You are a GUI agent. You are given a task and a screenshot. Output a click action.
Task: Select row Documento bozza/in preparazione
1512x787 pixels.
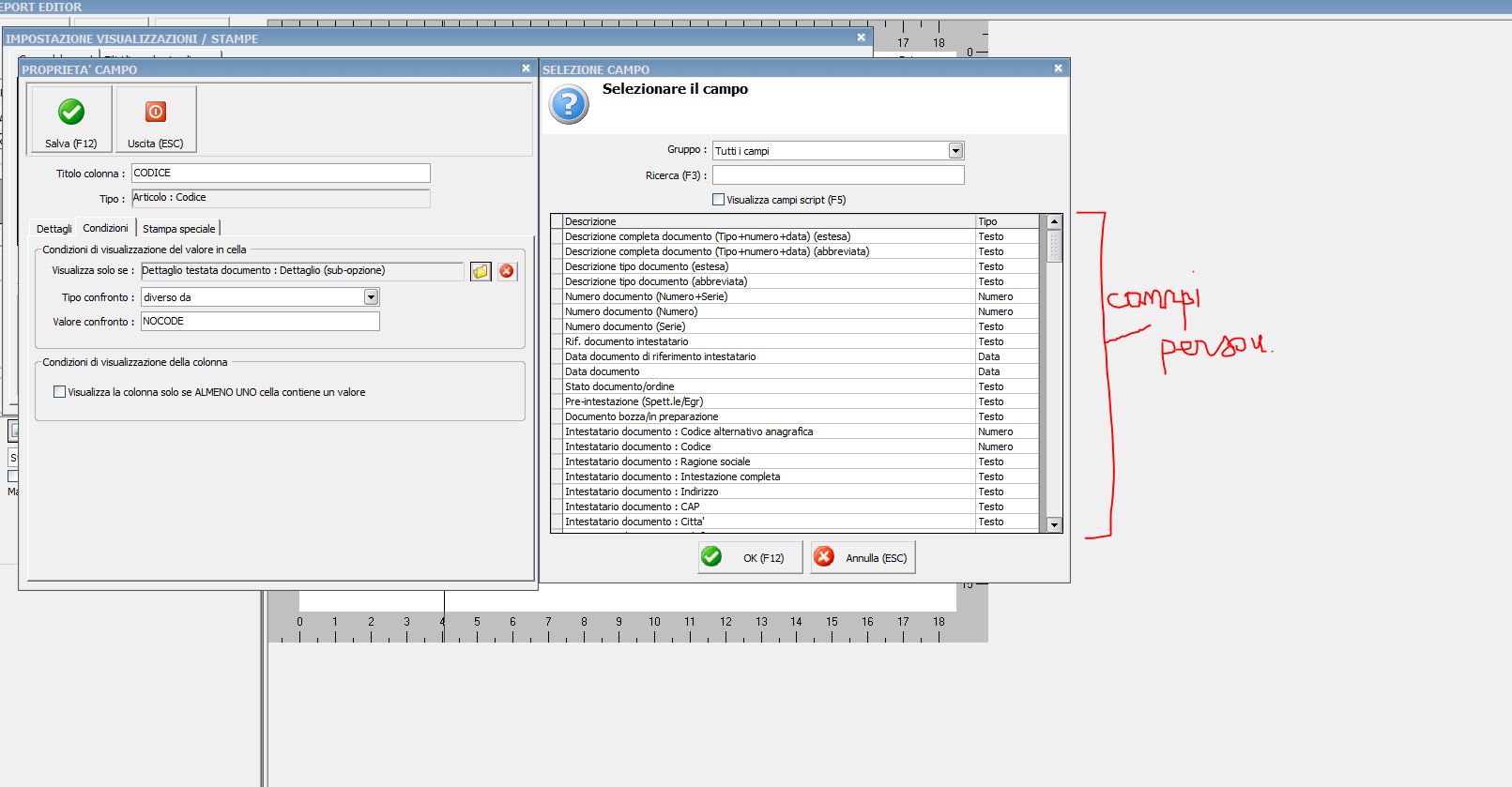pyautogui.click(x=796, y=416)
